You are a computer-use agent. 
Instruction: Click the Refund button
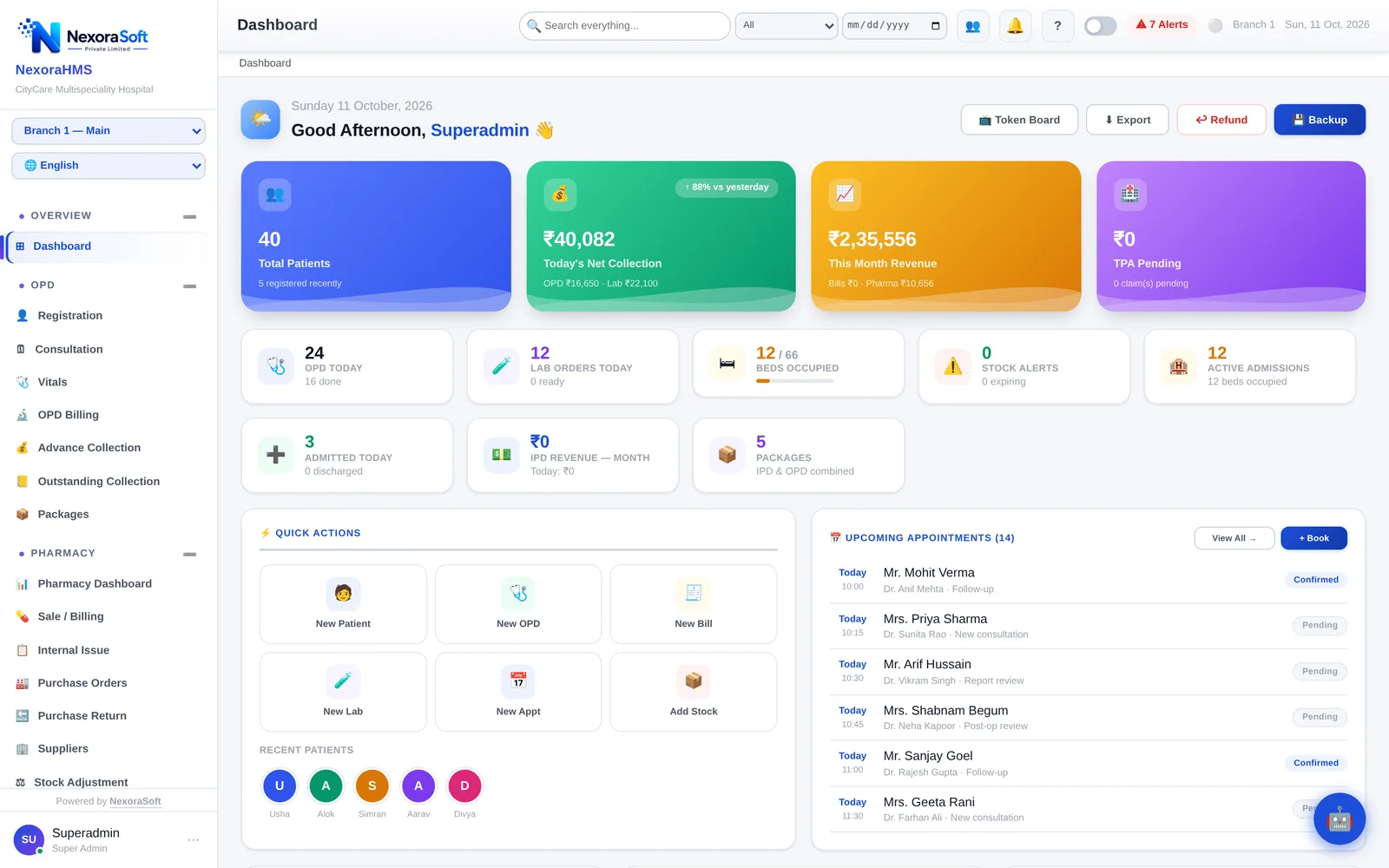click(1221, 120)
